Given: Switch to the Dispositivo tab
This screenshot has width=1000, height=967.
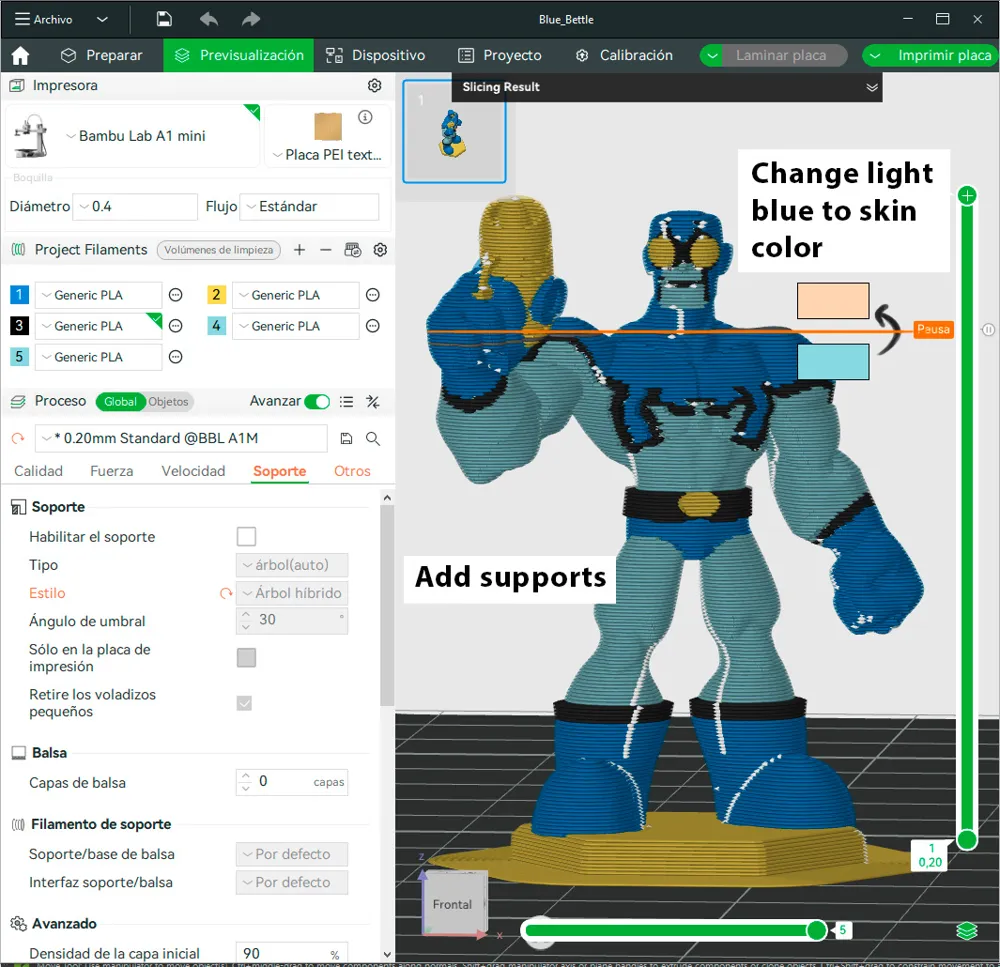Looking at the screenshot, I should coord(375,55).
